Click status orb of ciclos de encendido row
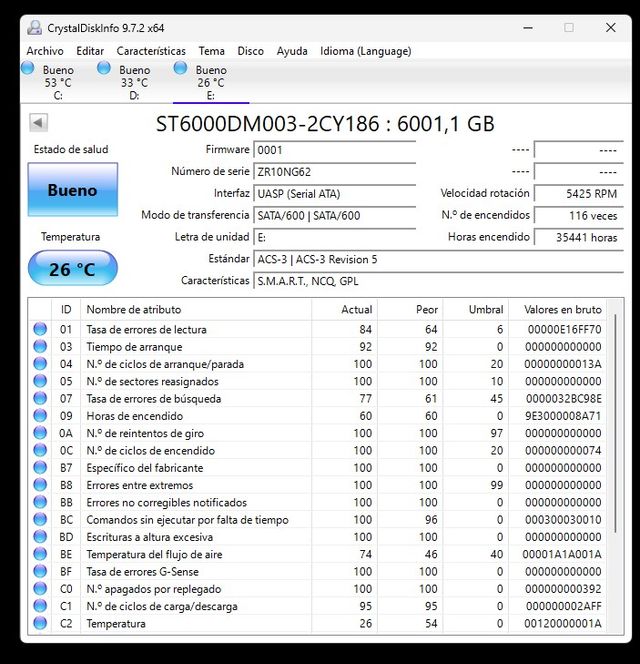Image resolution: width=640 pixels, height=664 pixels. pos(40,450)
